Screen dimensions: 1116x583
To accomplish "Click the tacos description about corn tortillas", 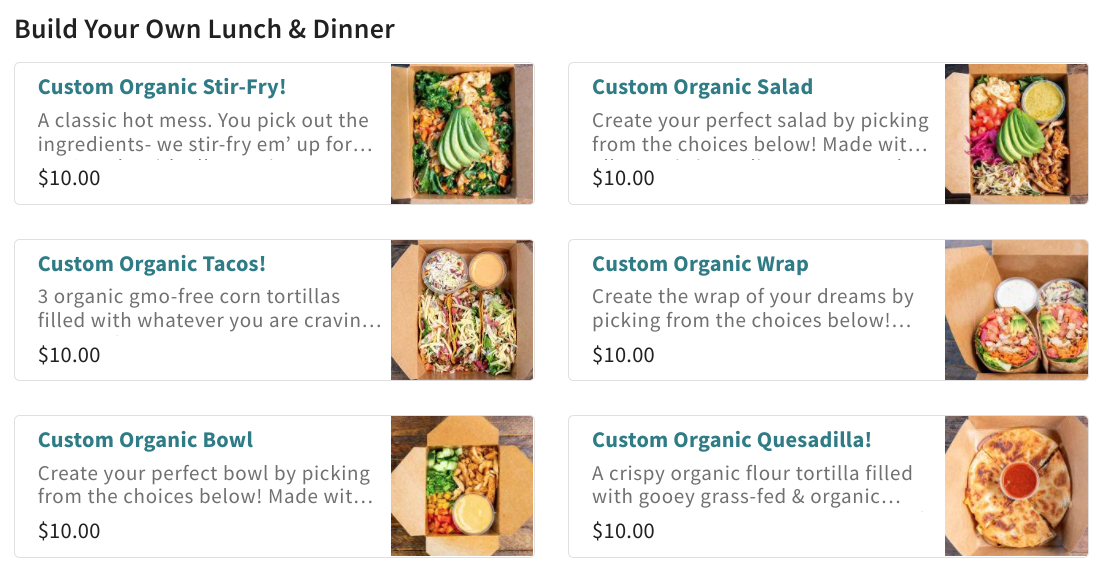I will [209, 308].
